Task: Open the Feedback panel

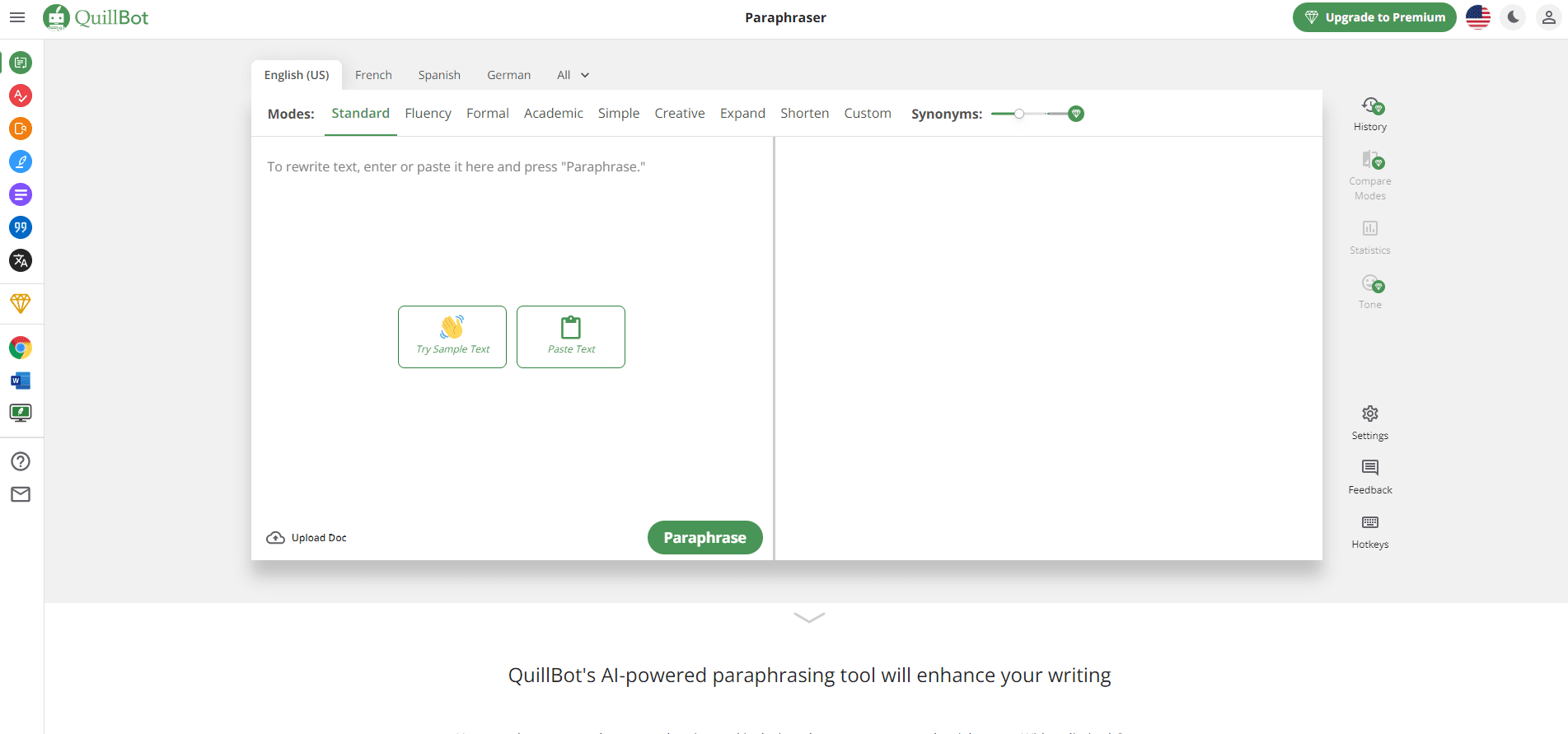Action: (x=1370, y=477)
